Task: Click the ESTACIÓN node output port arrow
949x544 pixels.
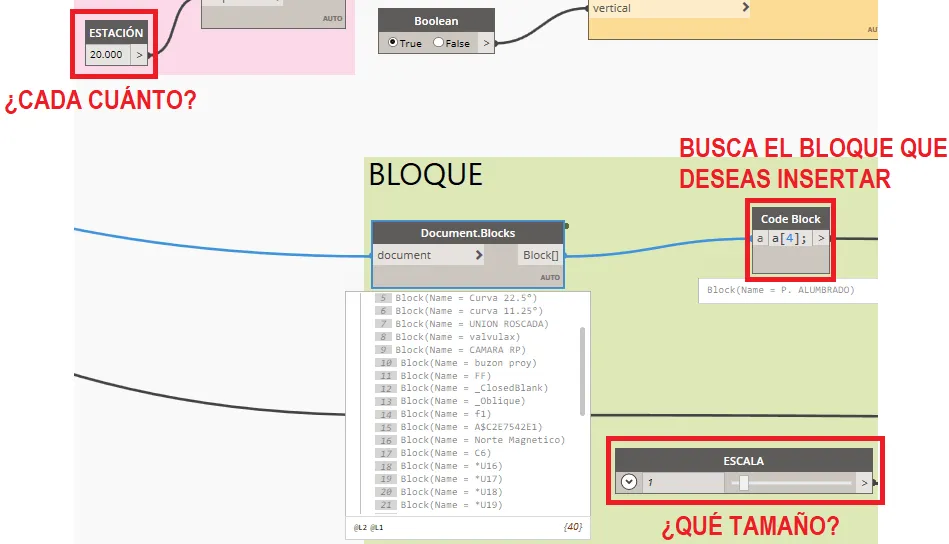Action: [x=139, y=54]
